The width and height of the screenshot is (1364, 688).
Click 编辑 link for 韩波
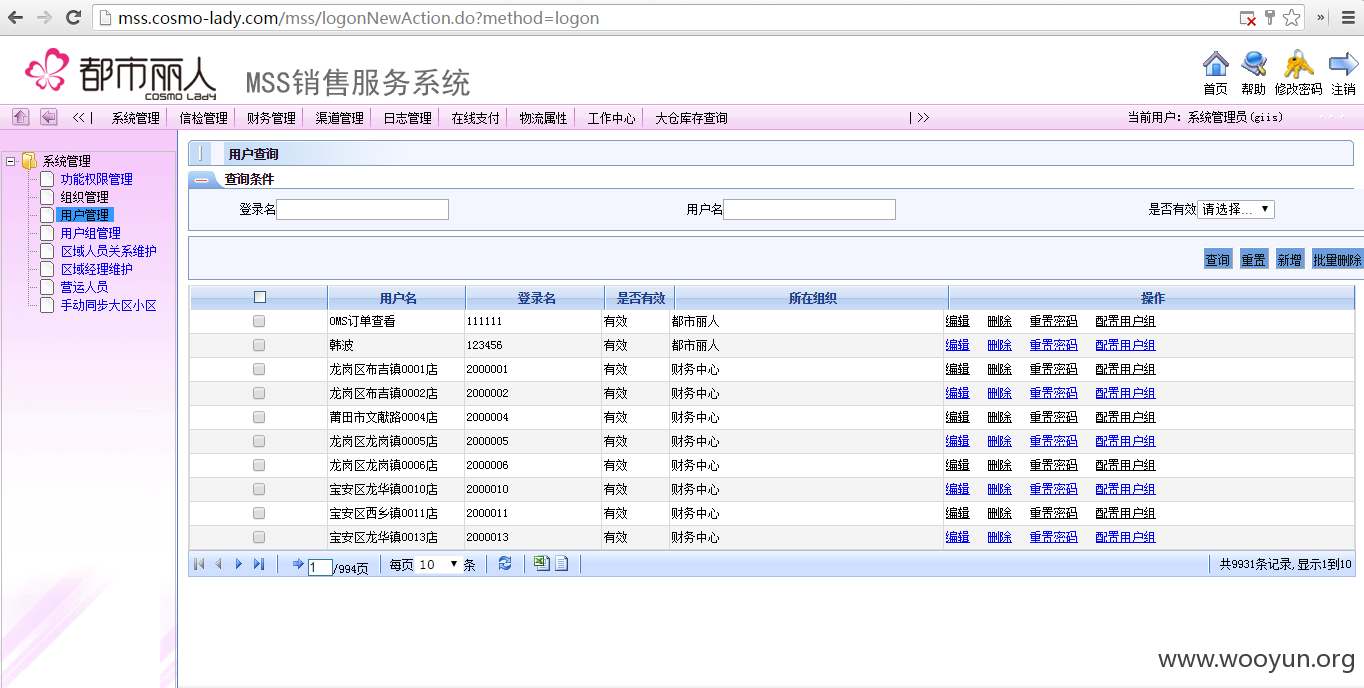957,345
